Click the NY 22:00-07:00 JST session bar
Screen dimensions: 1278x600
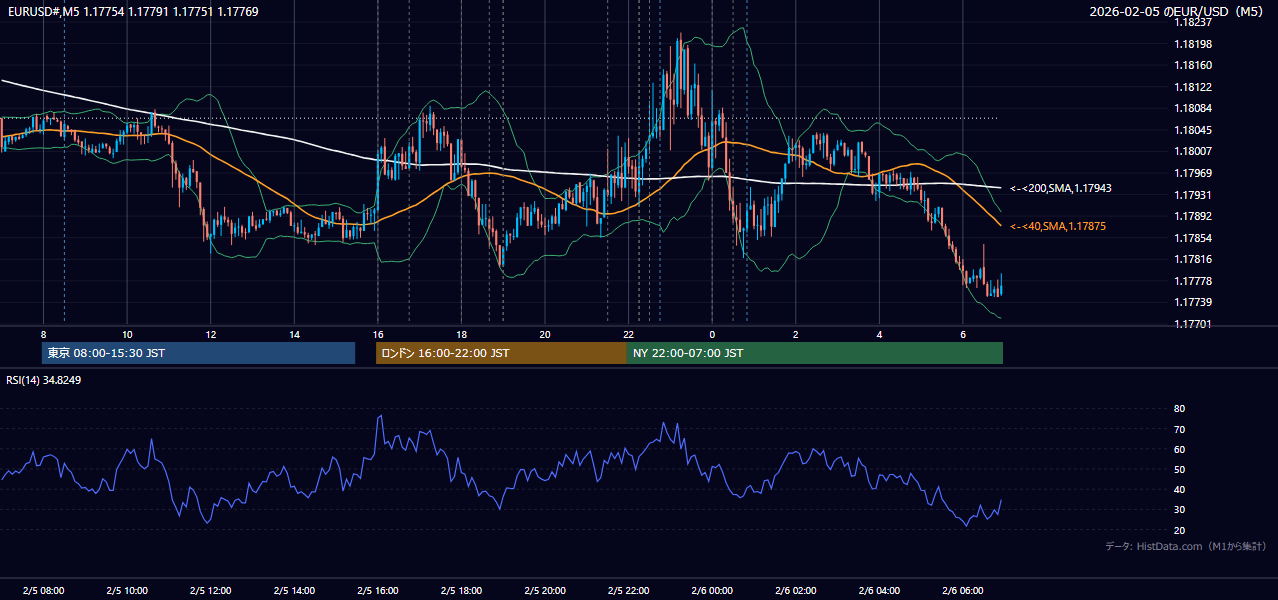815,353
